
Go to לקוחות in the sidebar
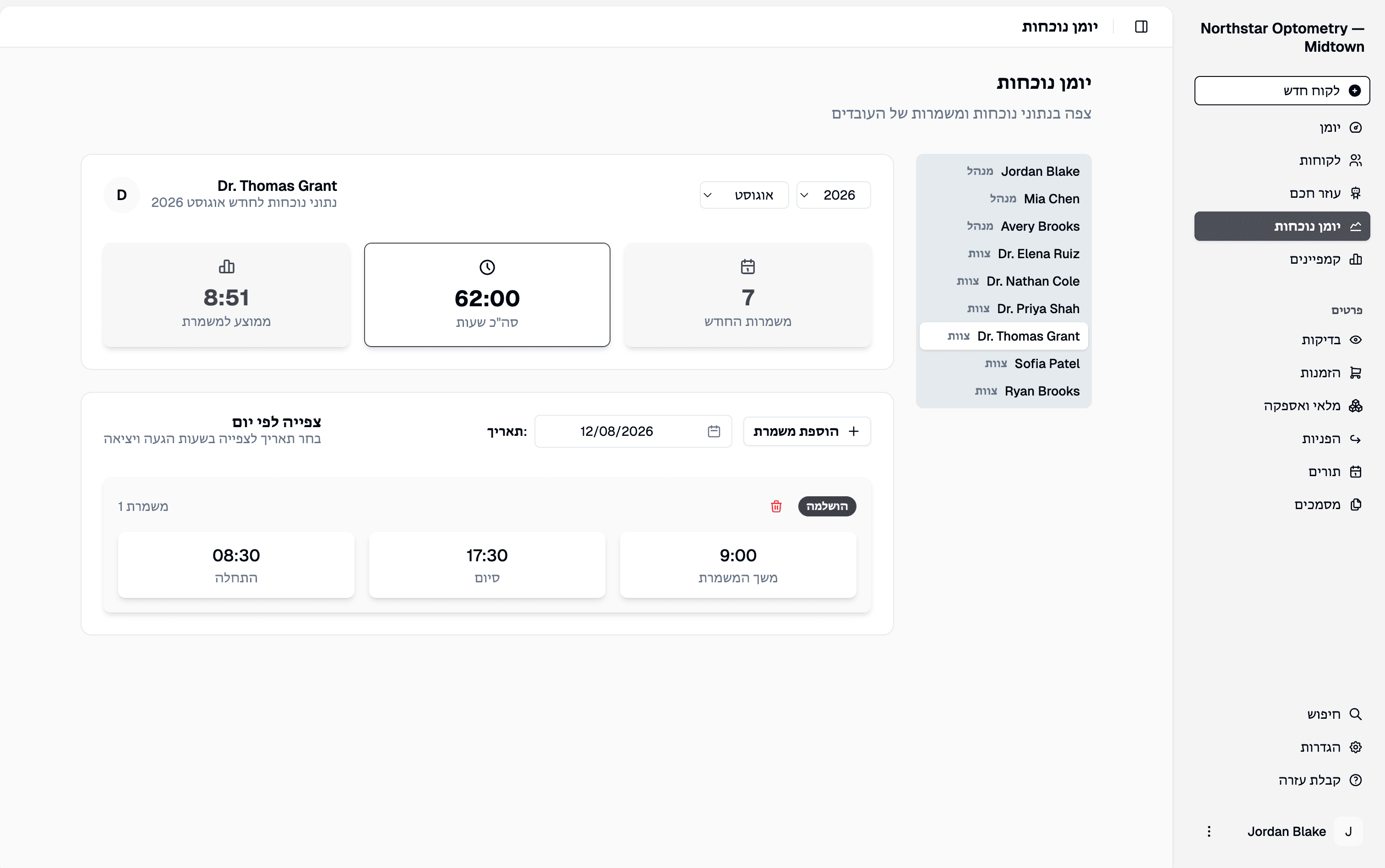click(1282, 160)
